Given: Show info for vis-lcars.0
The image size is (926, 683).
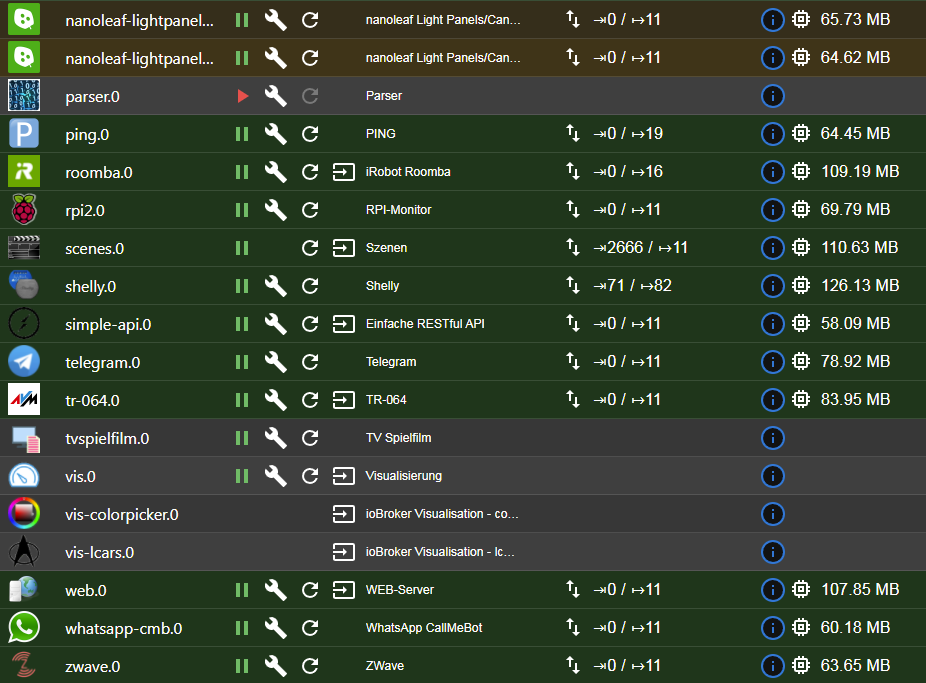Looking at the screenshot, I should click(772, 552).
